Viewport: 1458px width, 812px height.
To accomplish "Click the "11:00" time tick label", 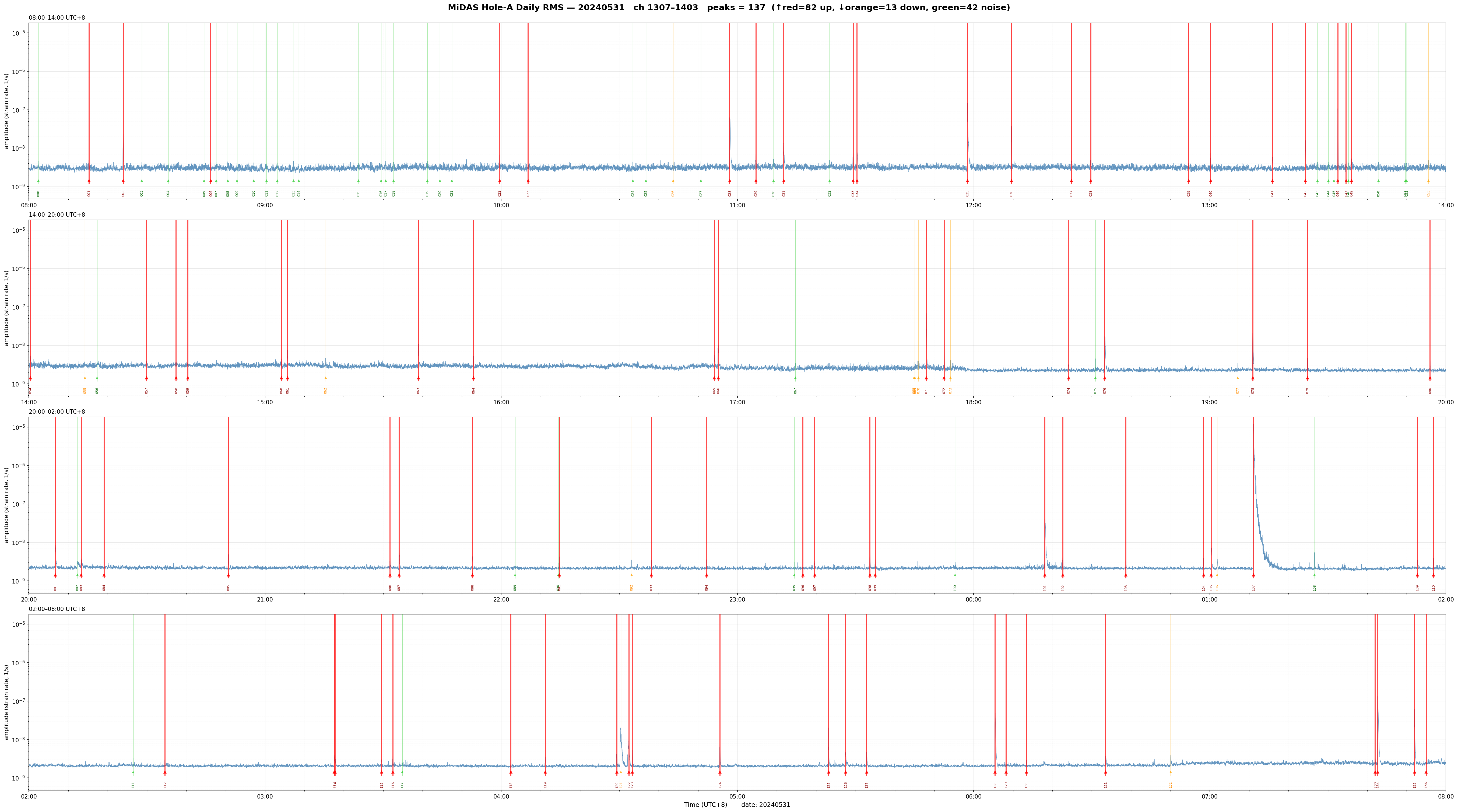I will coord(737,205).
